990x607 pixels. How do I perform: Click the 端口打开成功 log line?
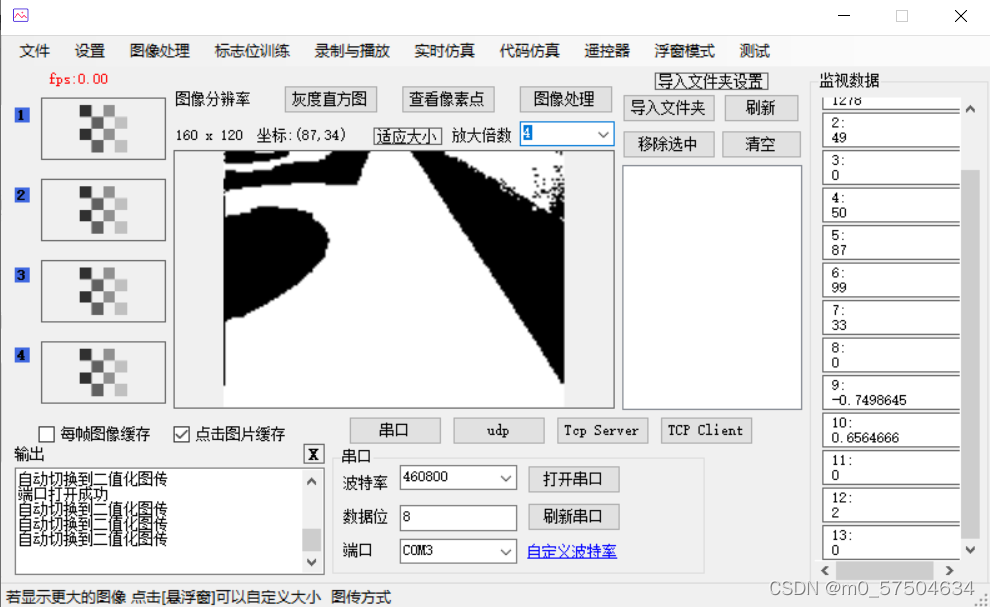point(63,494)
